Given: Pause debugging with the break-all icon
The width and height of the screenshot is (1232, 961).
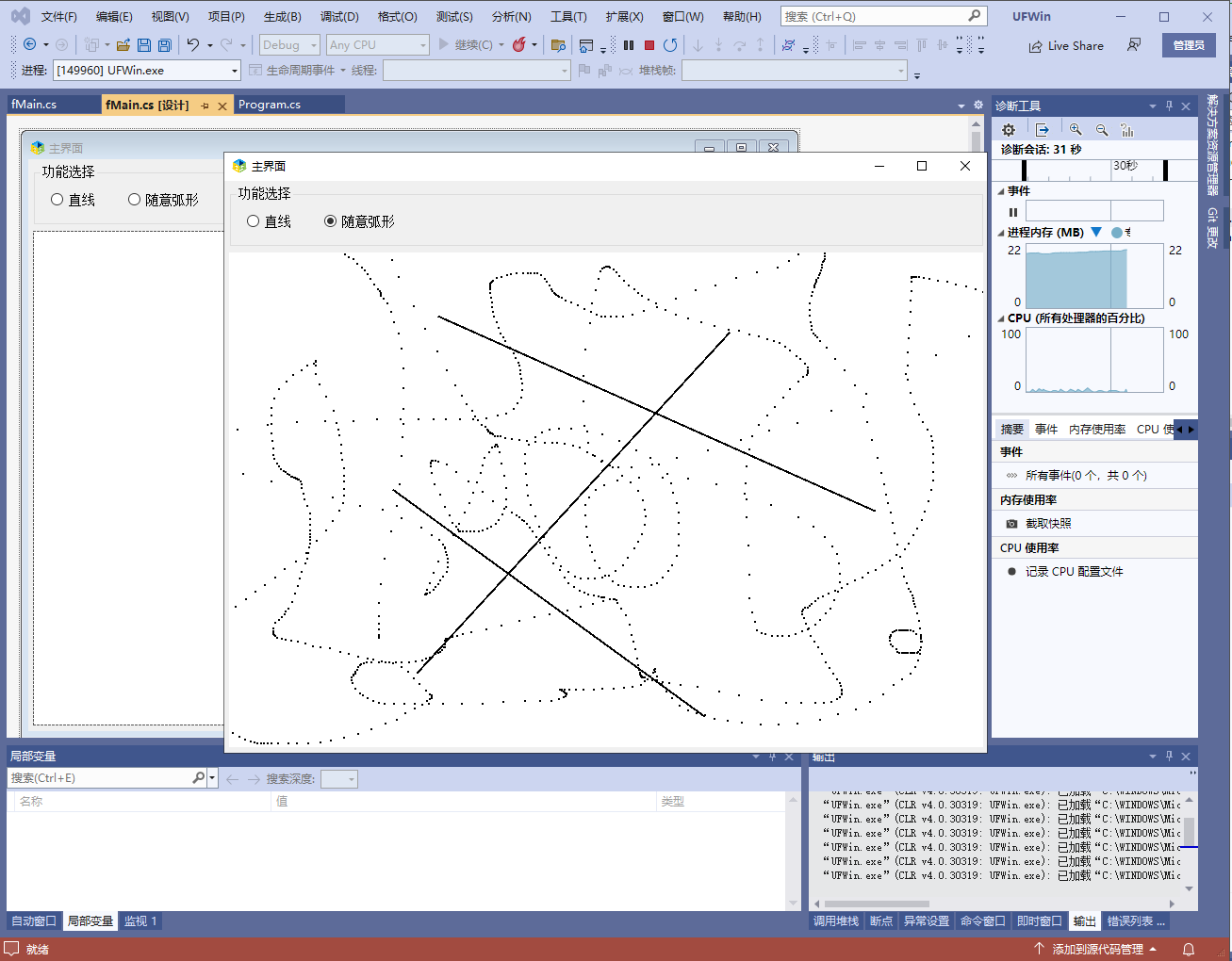Looking at the screenshot, I should coord(629,44).
